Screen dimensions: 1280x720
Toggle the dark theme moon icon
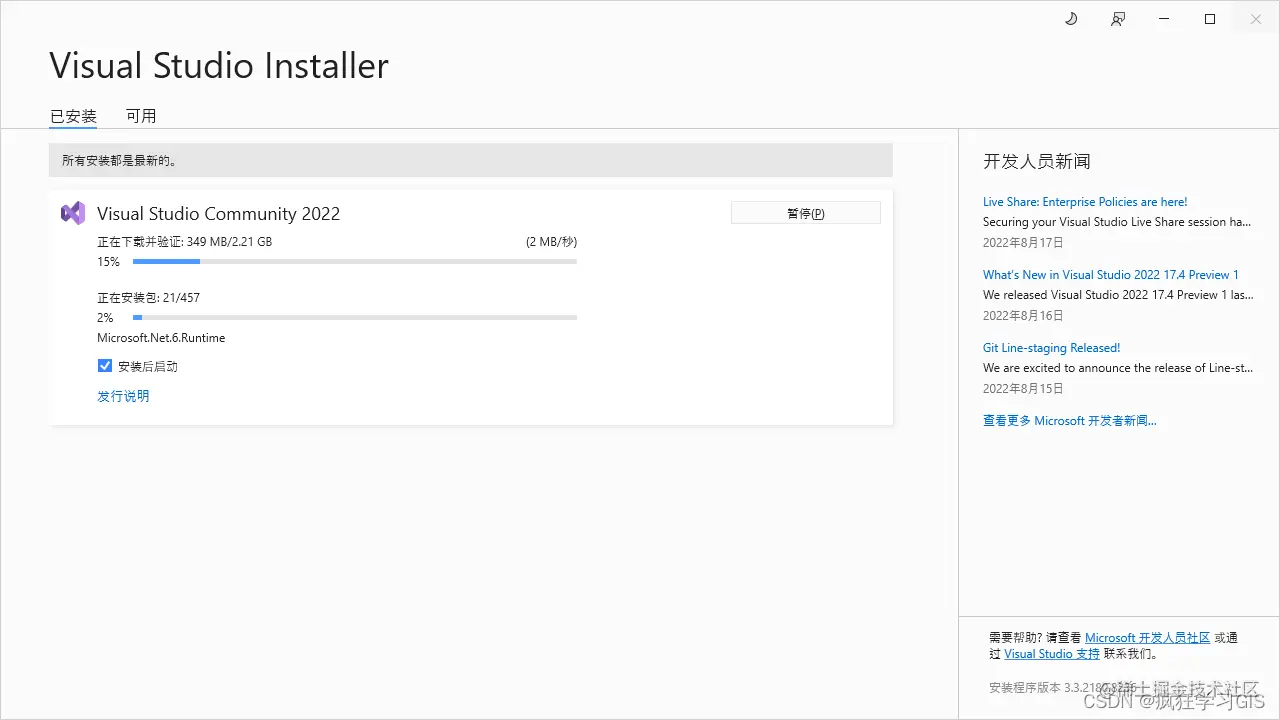tap(1071, 19)
